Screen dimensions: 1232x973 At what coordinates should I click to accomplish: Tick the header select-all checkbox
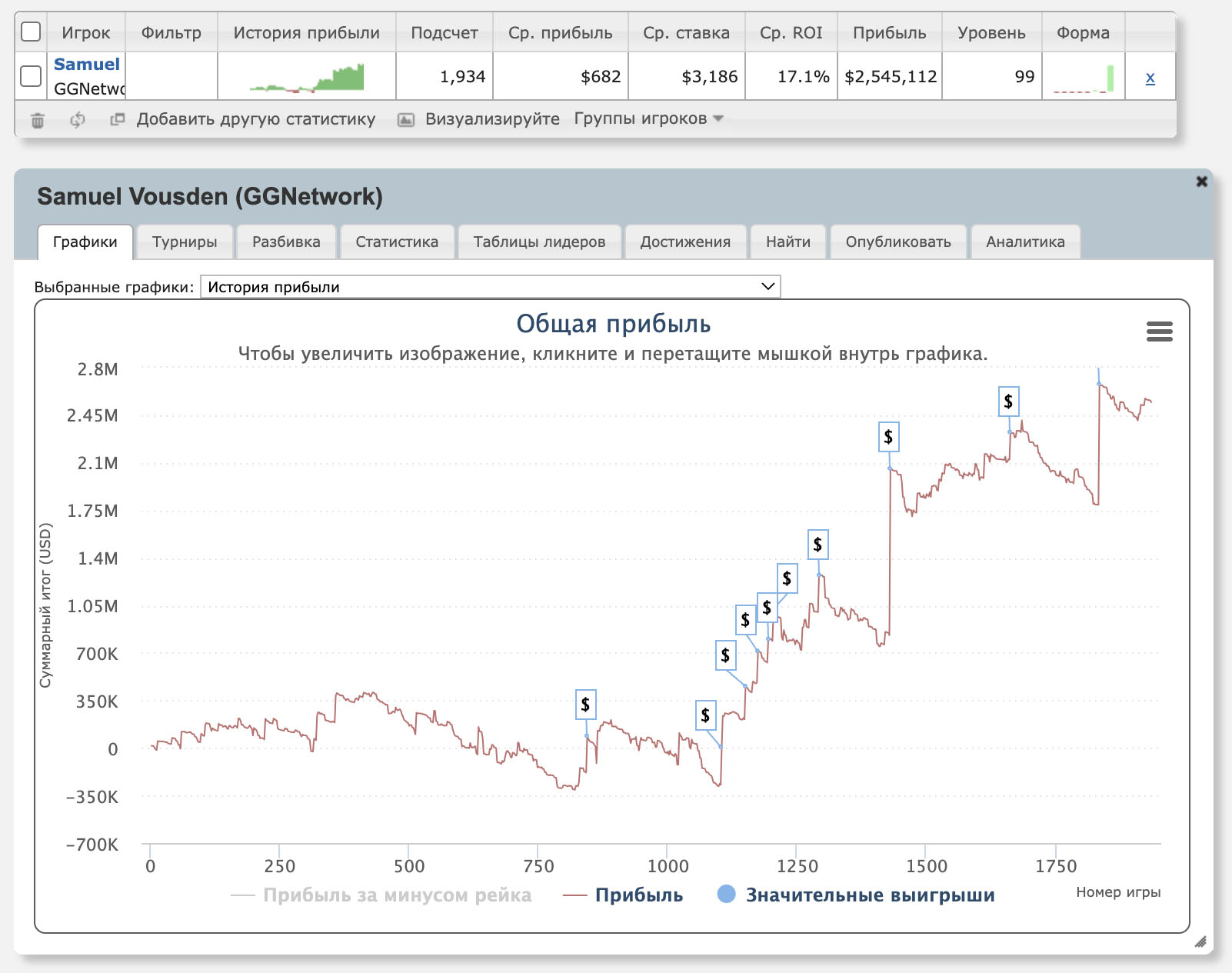click(31, 32)
